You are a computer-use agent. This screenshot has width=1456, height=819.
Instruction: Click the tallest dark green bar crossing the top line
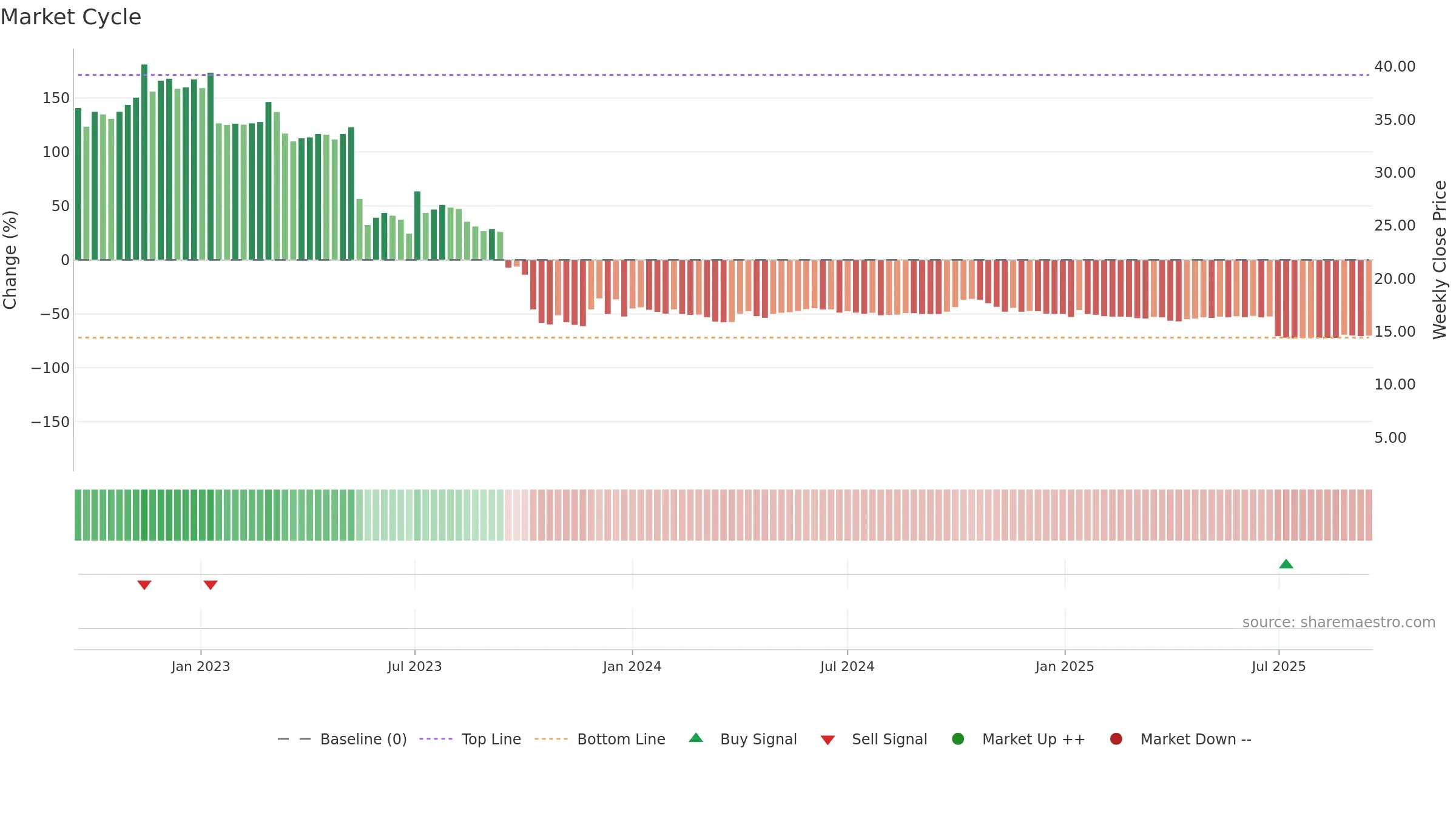[144, 162]
